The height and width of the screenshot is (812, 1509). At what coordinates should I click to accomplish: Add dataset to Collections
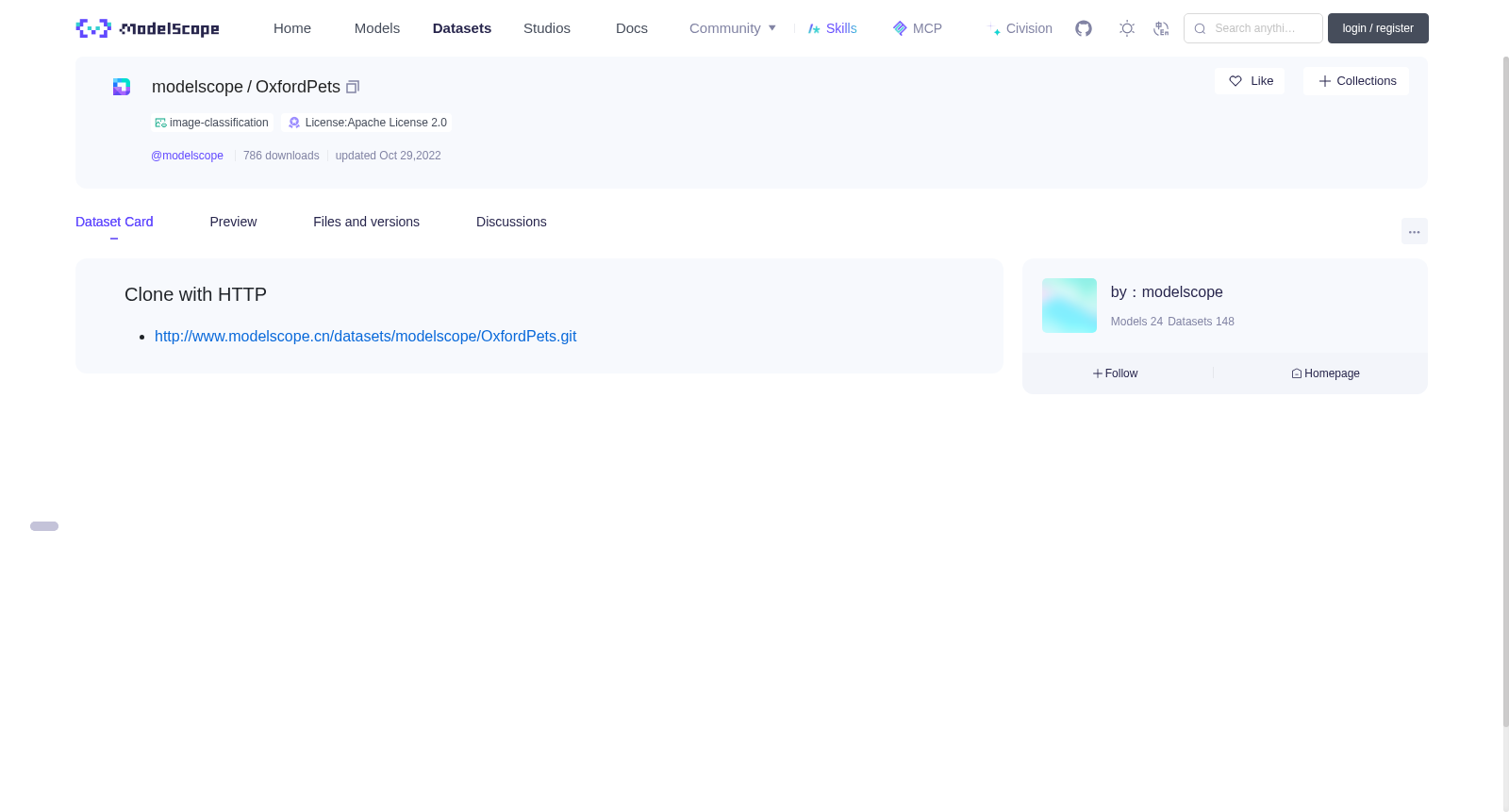pyautogui.click(x=1356, y=81)
